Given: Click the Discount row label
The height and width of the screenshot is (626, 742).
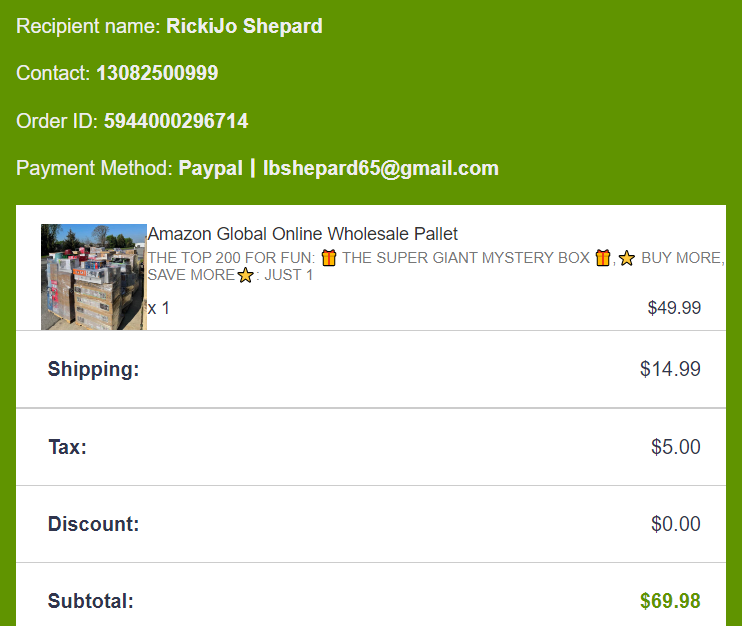Looking at the screenshot, I should point(93,524).
